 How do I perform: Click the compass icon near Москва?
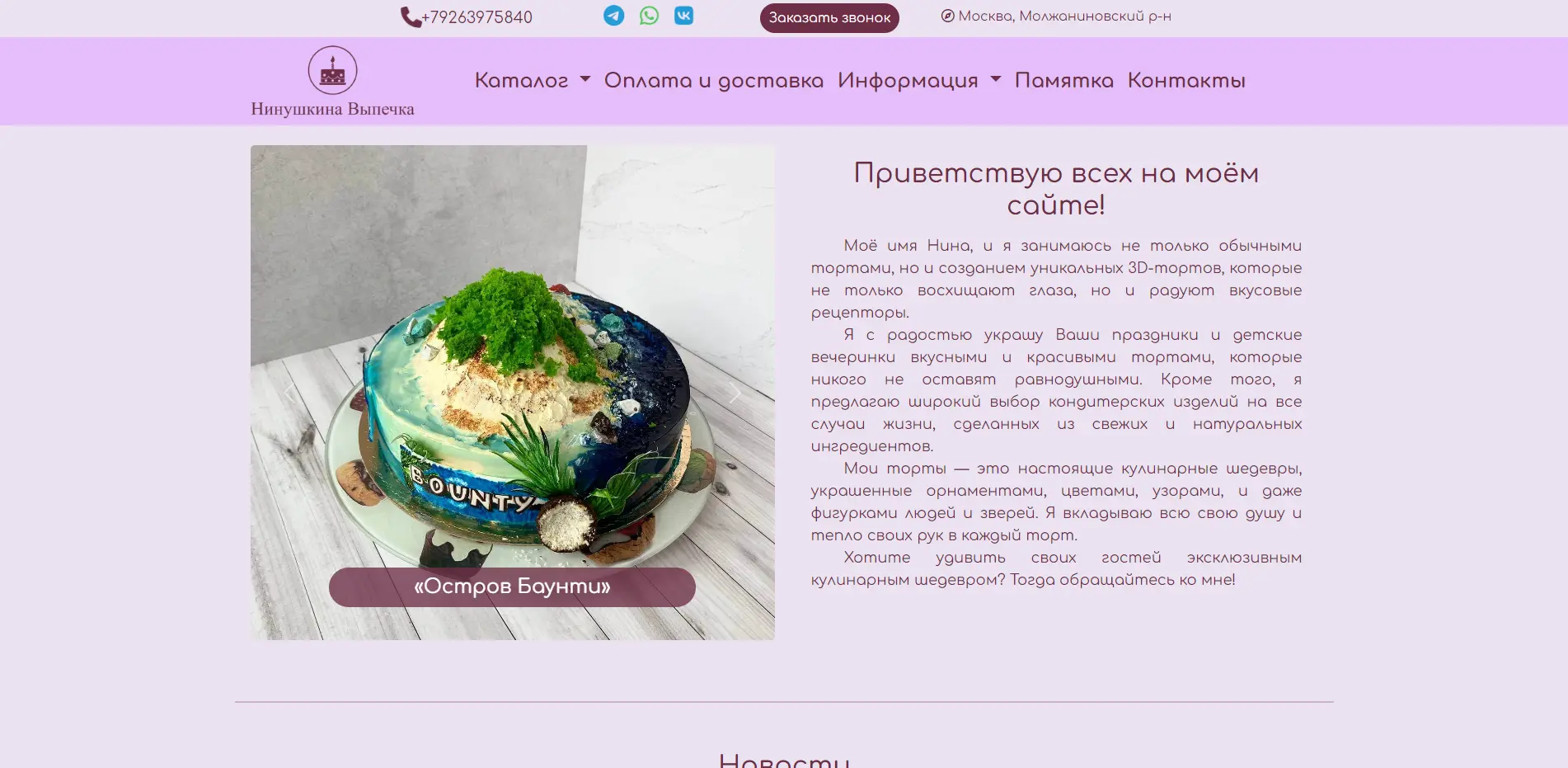[948, 16]
